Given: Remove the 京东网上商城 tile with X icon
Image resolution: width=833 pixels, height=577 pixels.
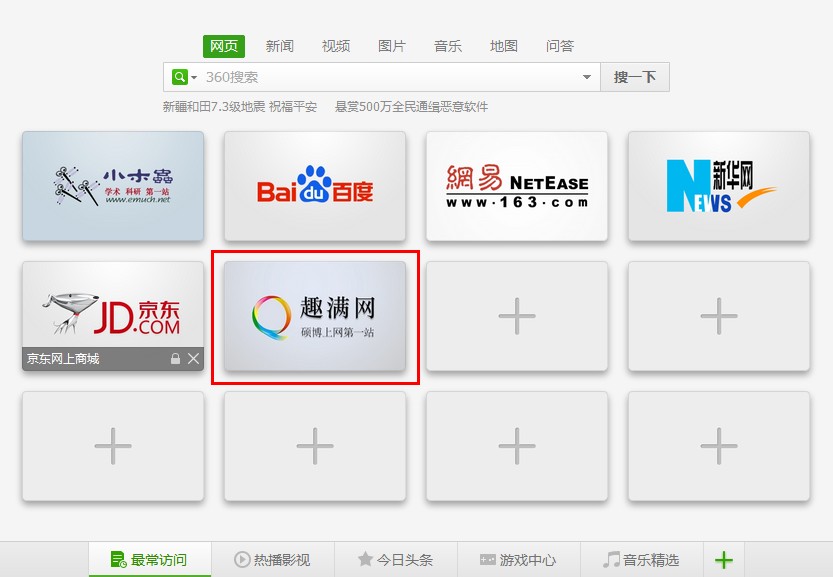Looking at the screenshot, I should (193, 359).
